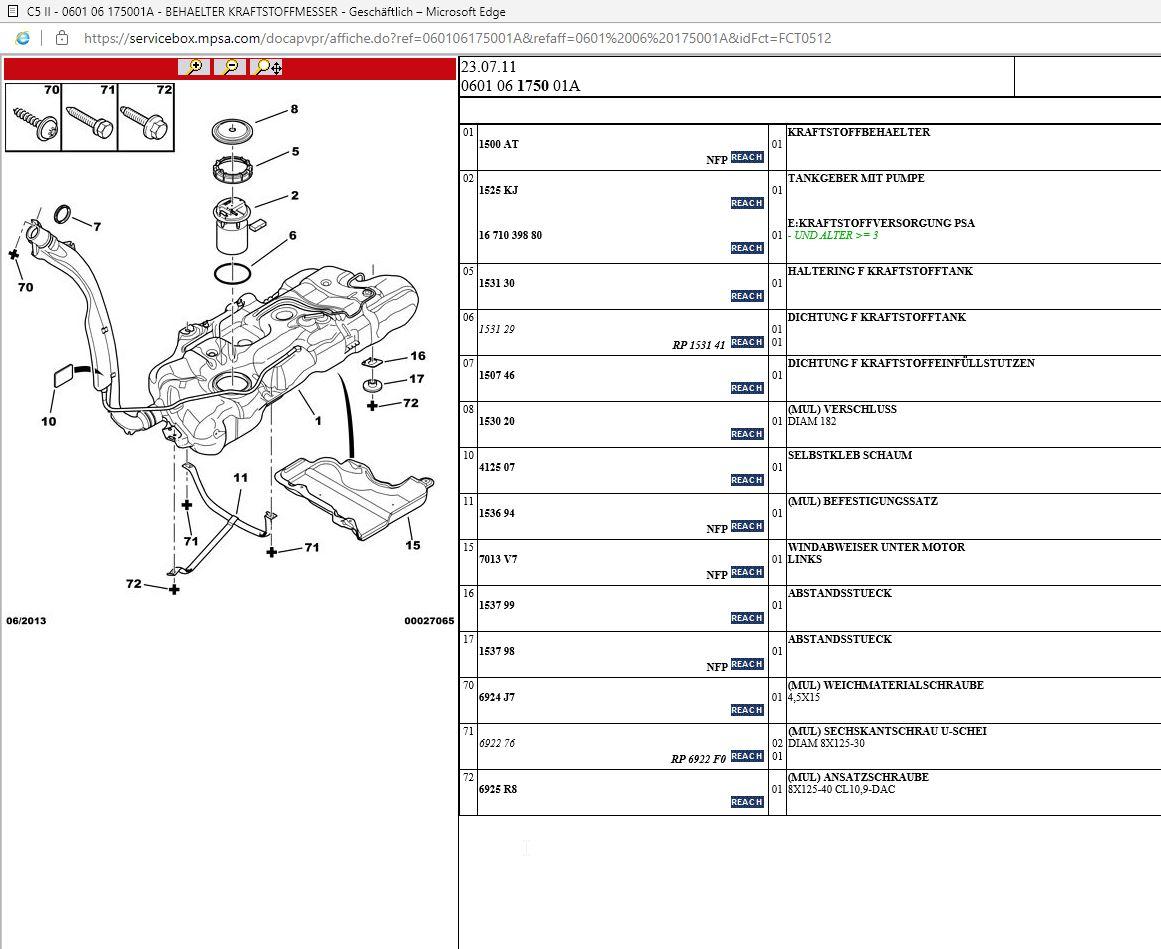Click REACH badge for 16 710 398 80
Image resolution: width=1161 pixels, height=949 pixels.
[x=747, y=248]
